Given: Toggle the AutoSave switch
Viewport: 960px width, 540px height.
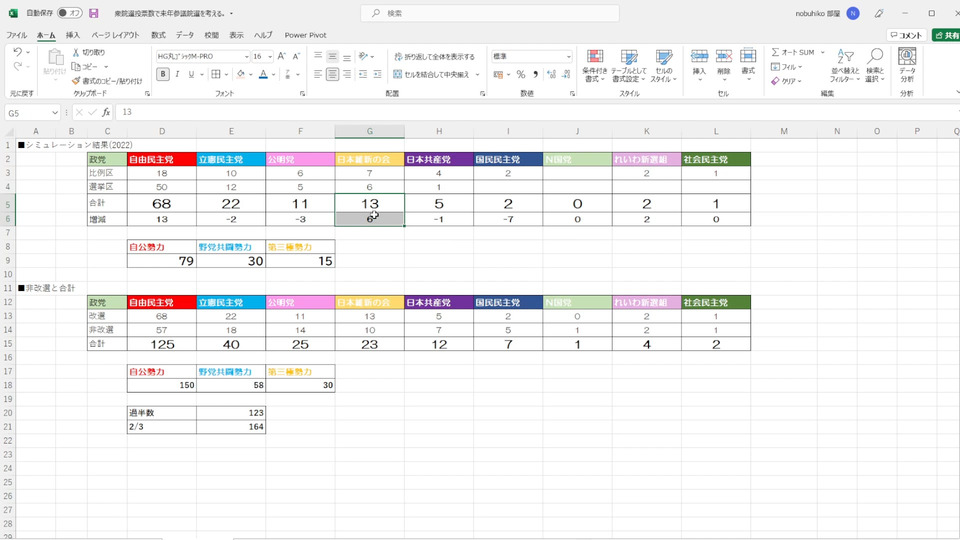Looking at the screenshot, I should click(x=69, y=13).
